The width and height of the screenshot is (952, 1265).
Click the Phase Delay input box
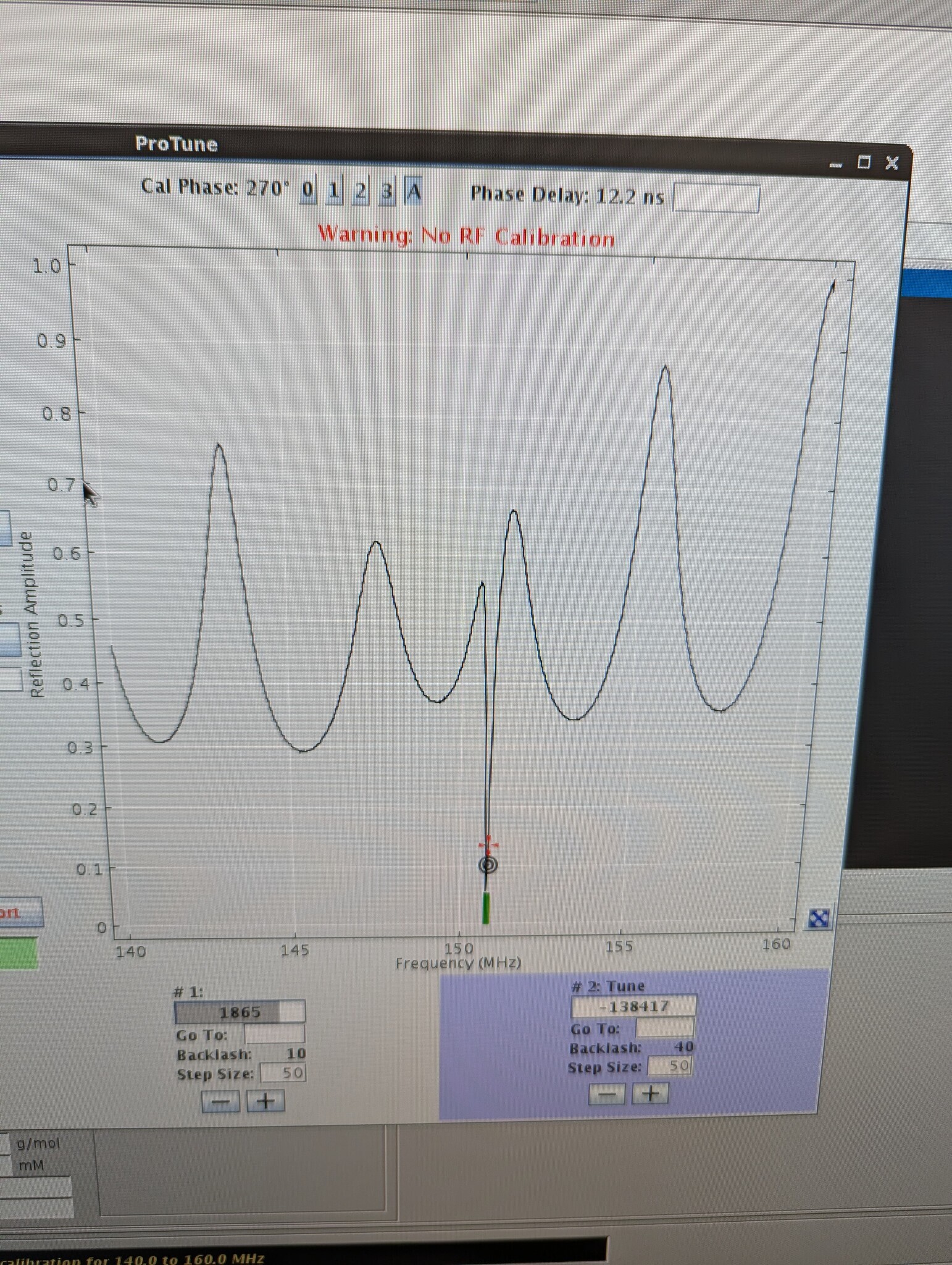point(716,198)
